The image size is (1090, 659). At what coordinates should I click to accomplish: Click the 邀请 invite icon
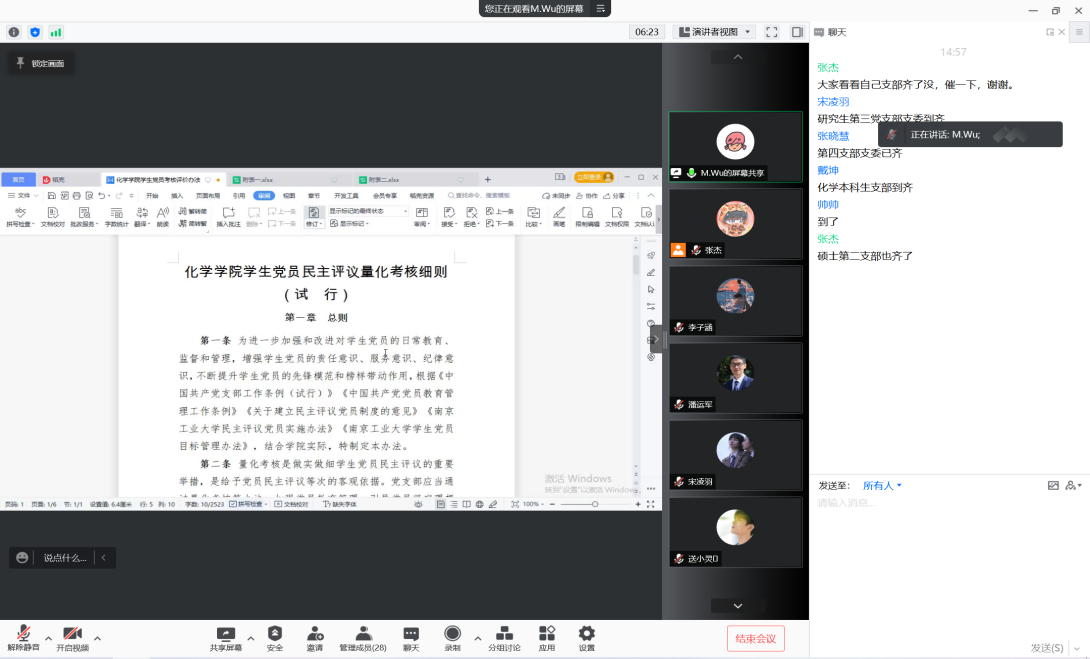click(315, 636)
